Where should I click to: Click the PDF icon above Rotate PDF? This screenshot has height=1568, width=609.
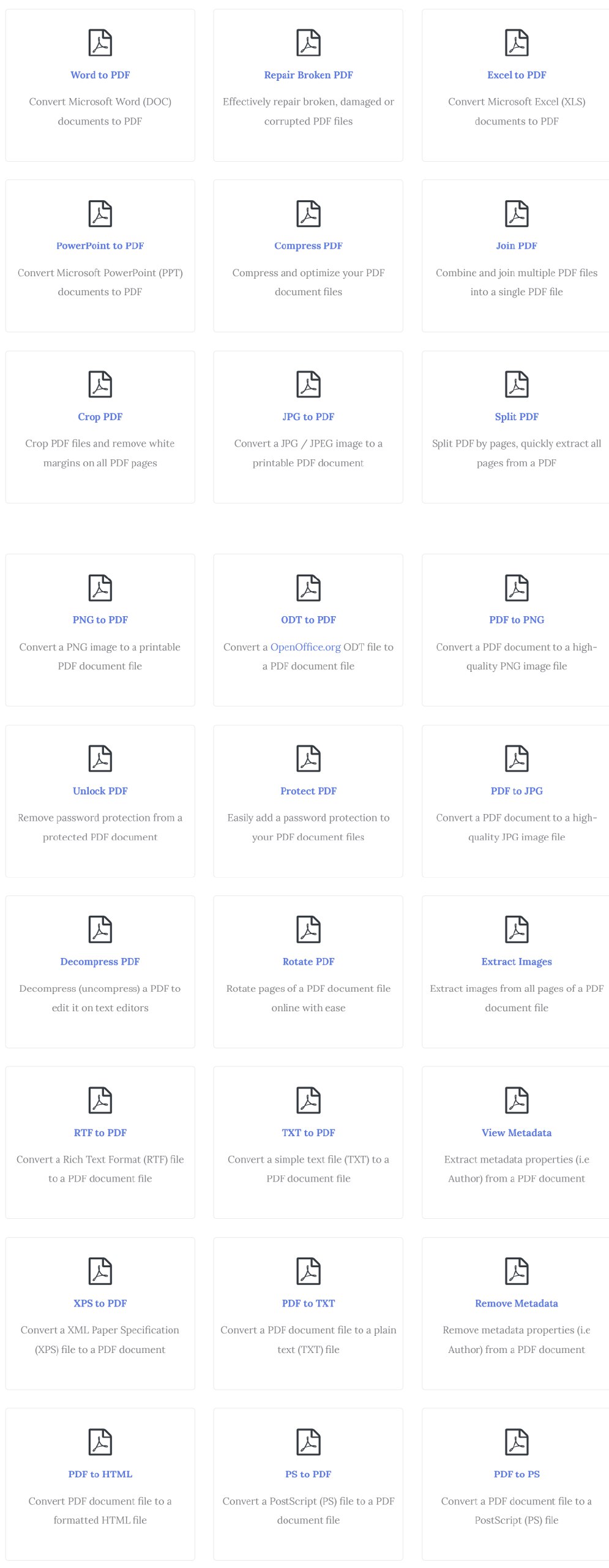(308, 930)
